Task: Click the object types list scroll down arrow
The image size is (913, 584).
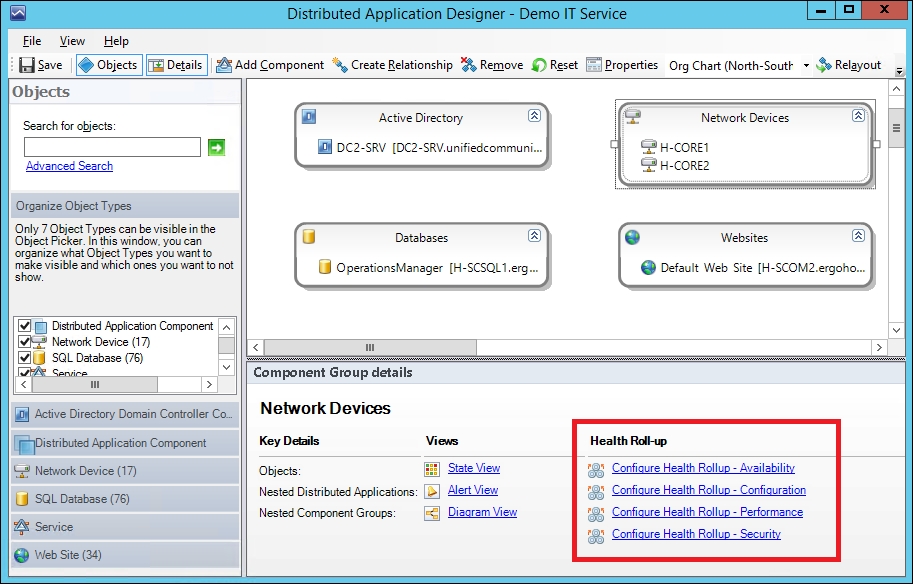Action: coord(227,367)
